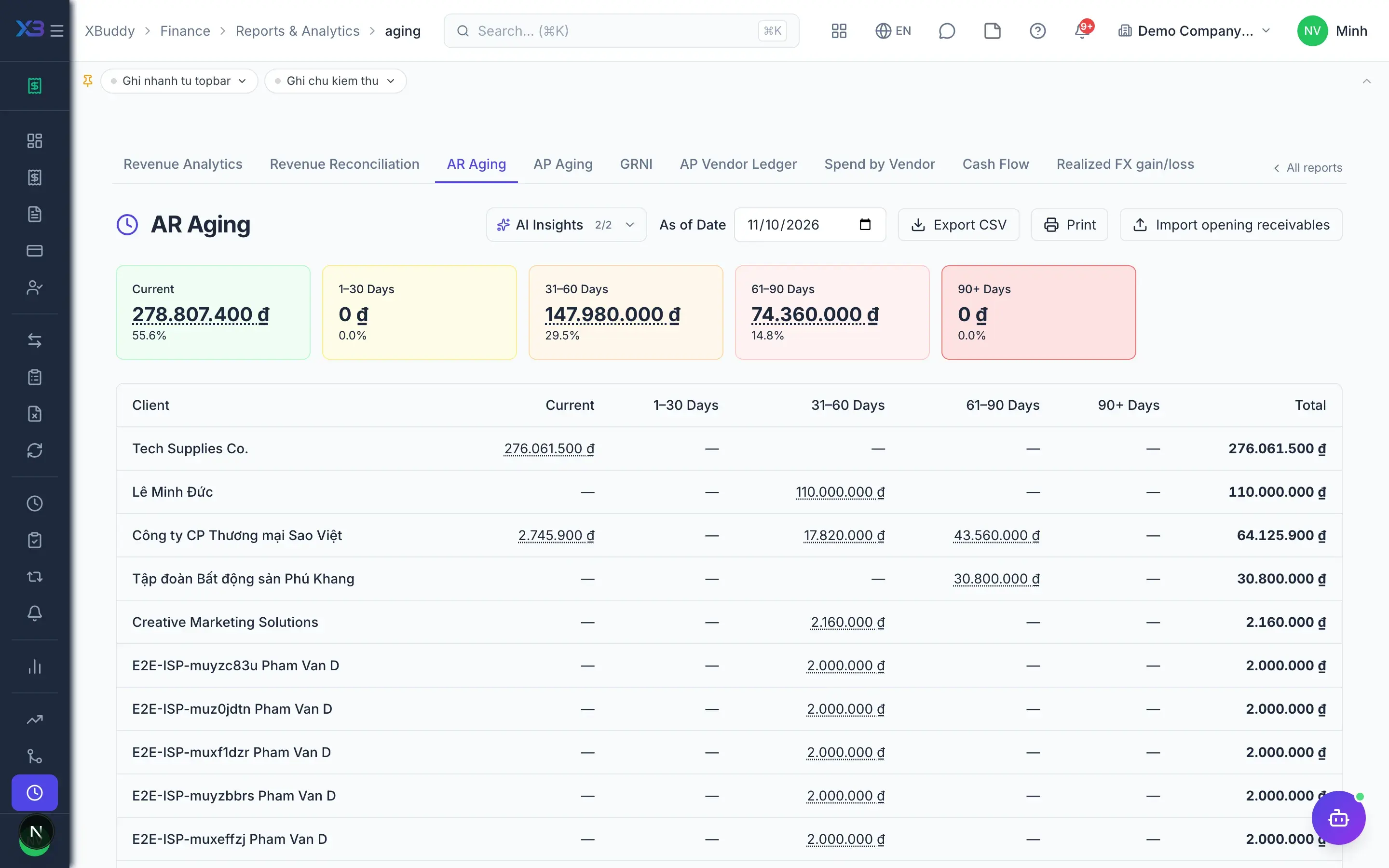This screenshot has height=868, width=1389.
Task: Open the apps grid icon in top bar
Action: tap(839, 30)
